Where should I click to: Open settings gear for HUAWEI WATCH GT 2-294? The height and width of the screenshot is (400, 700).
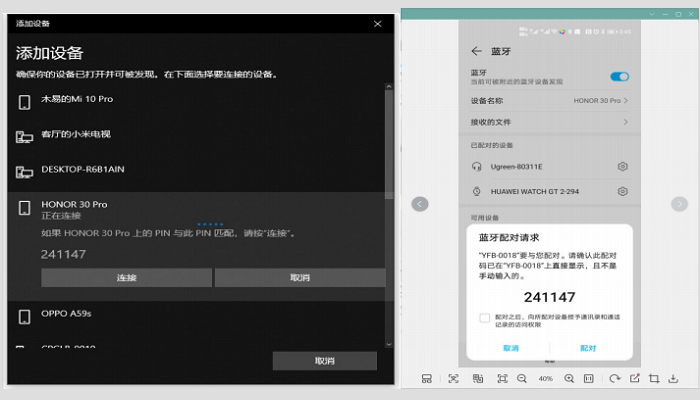[622, 191]
